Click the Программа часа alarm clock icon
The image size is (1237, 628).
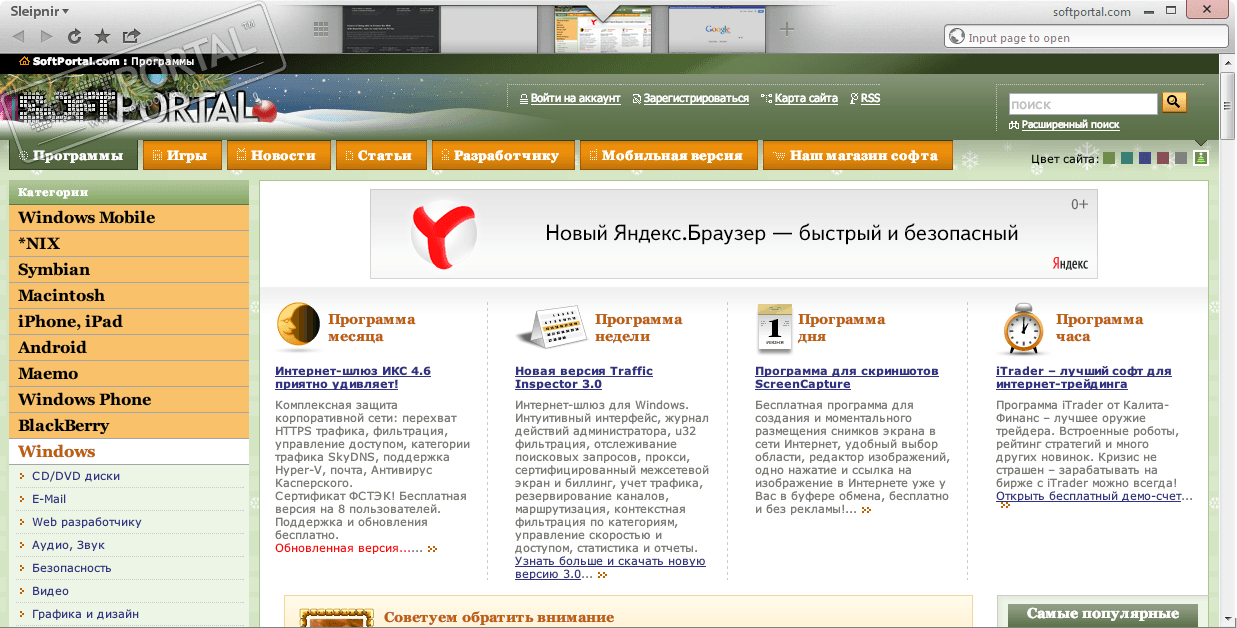[1023, 328]
